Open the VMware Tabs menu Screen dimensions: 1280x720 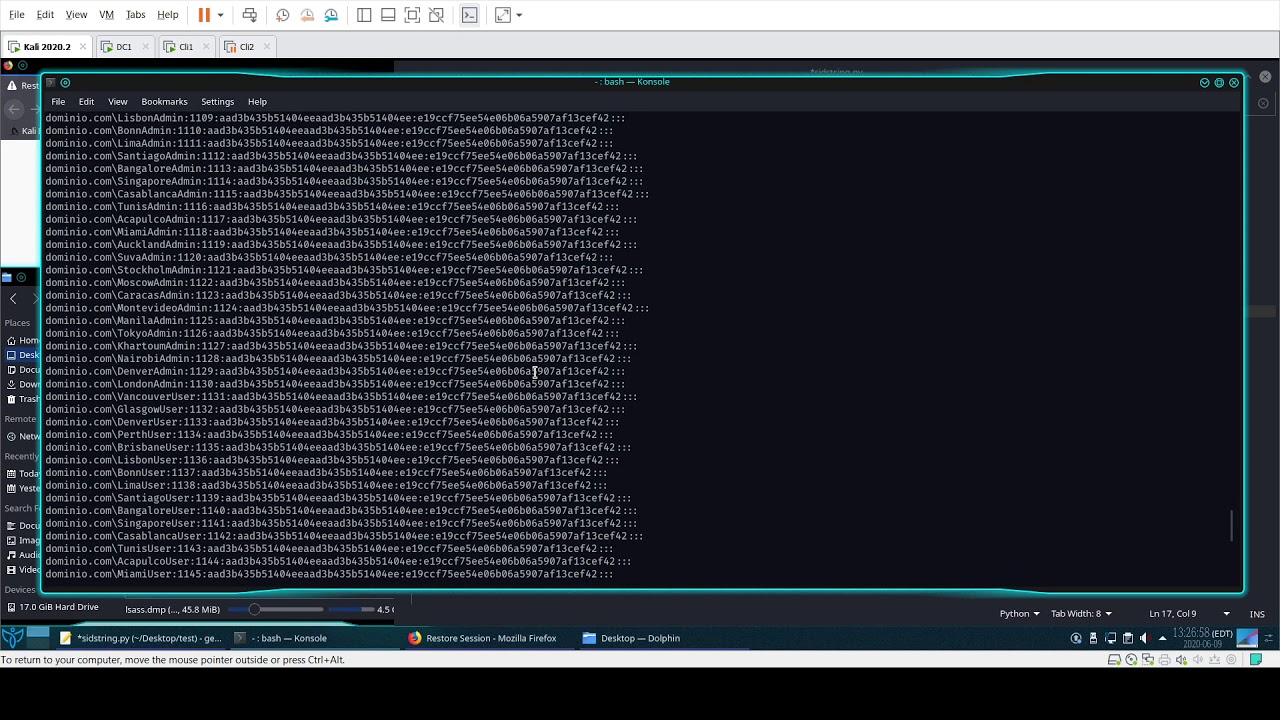[x=136, y=15]
